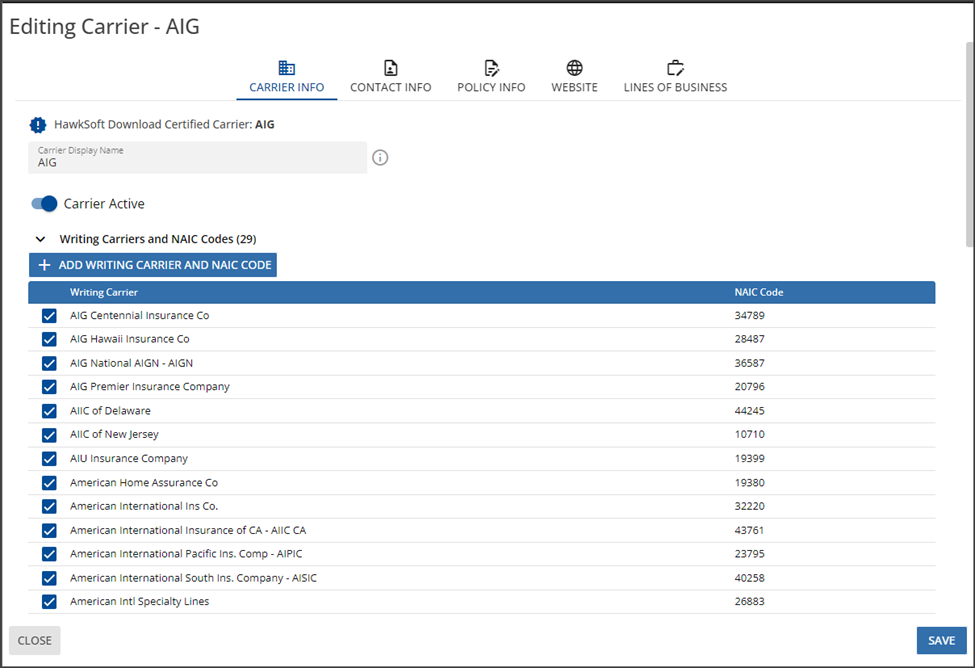Click the American Home Assurance Co name
Image resolution: width=975 pixels, height=668 pixels.
[144, 483]
